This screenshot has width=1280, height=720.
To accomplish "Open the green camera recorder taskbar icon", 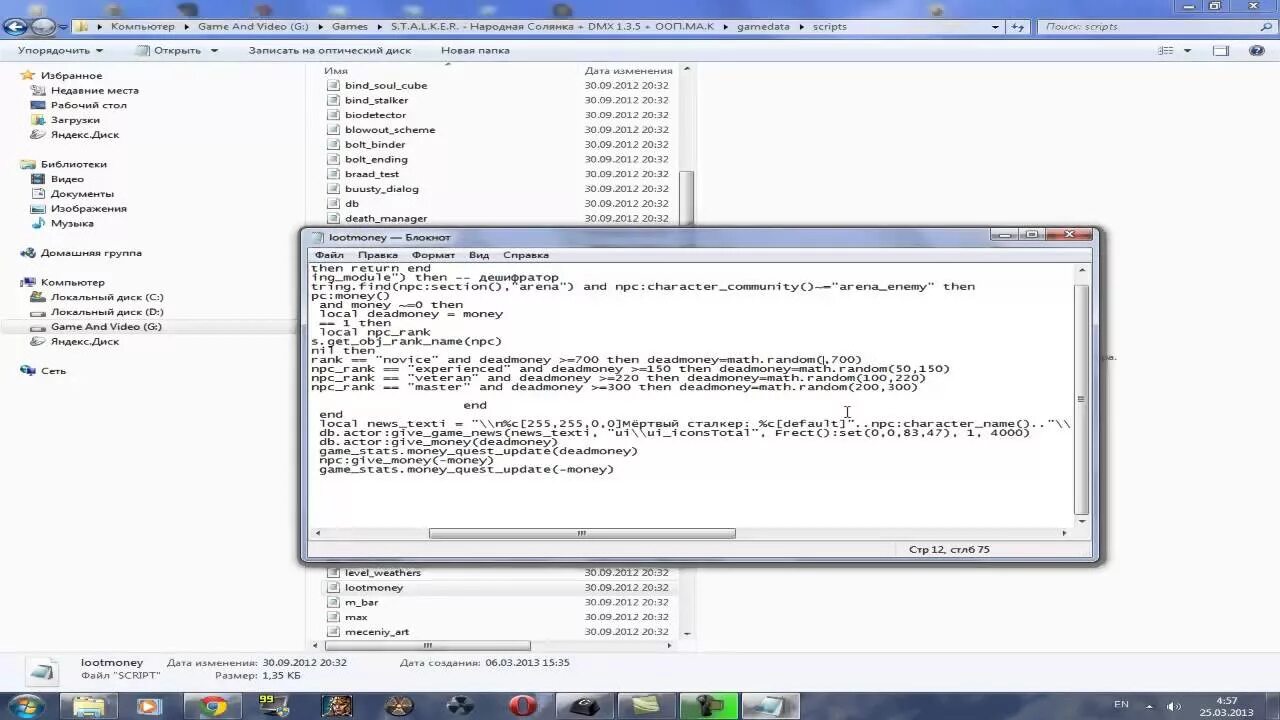I will point(709,706).
